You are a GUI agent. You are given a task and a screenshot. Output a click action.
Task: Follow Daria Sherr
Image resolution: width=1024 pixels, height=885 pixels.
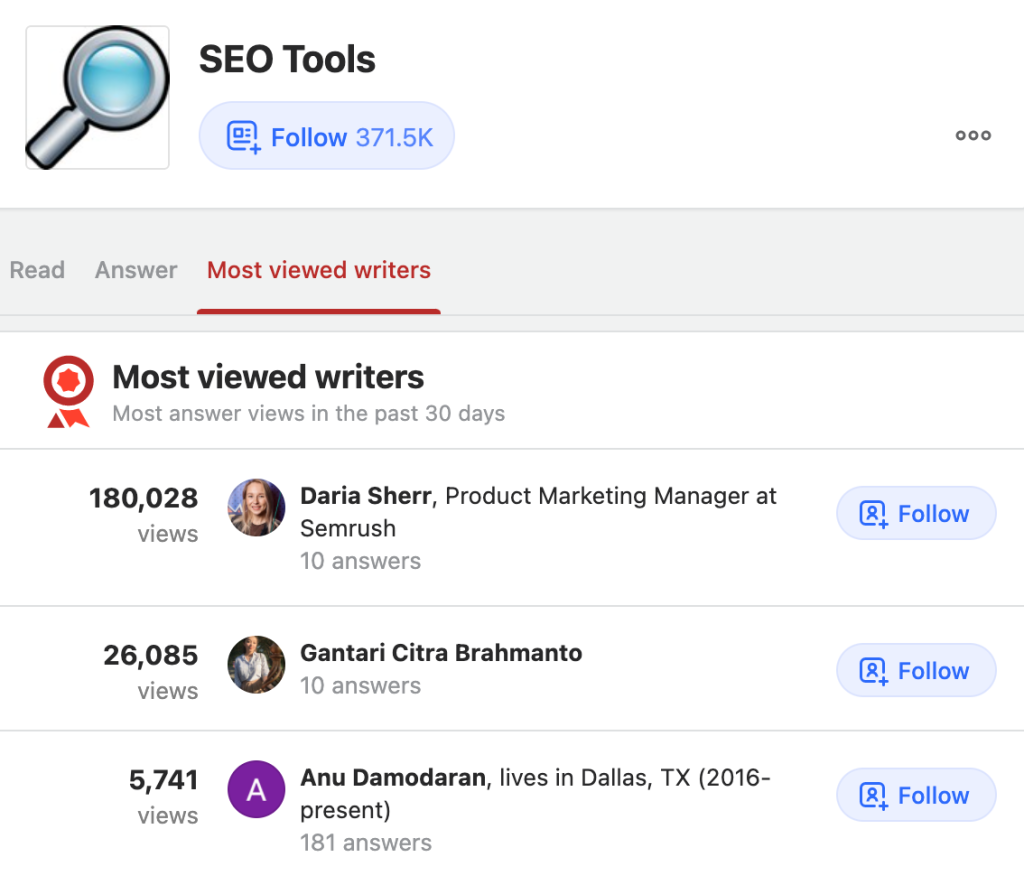(916, 513)
